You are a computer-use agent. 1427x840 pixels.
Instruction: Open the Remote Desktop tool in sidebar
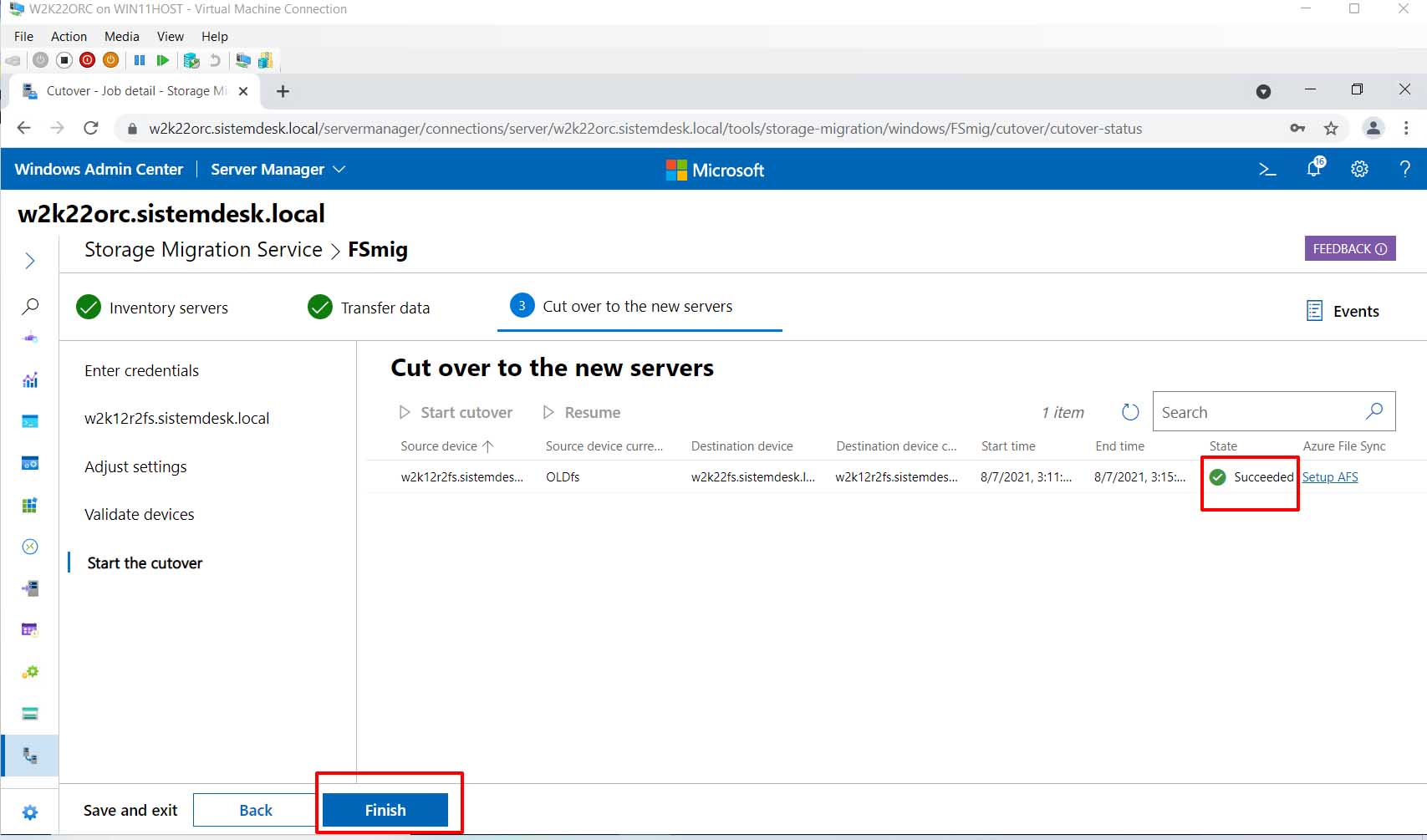[x=30, y=547]
